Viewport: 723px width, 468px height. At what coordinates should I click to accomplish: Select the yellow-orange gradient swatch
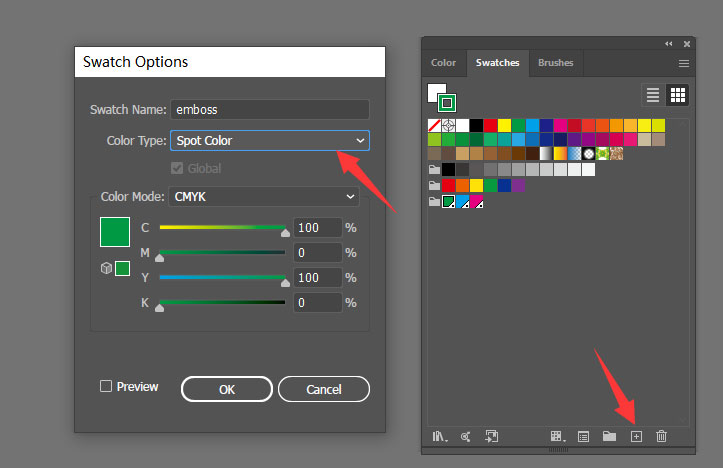560,154
